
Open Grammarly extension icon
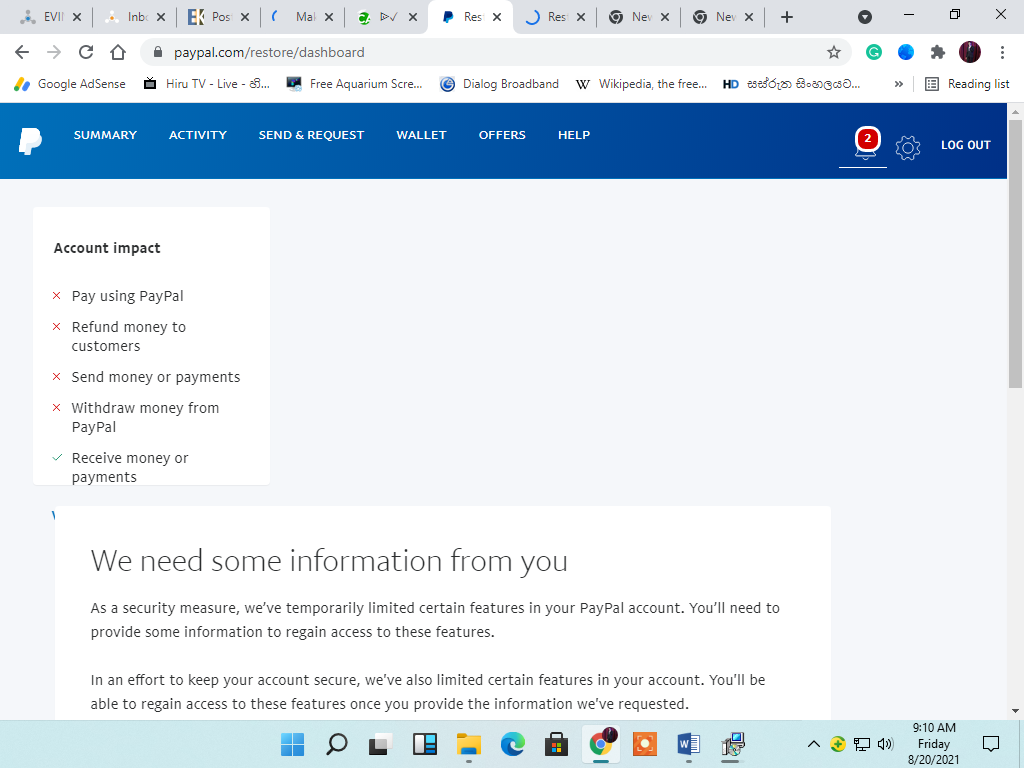pos(874,52)
